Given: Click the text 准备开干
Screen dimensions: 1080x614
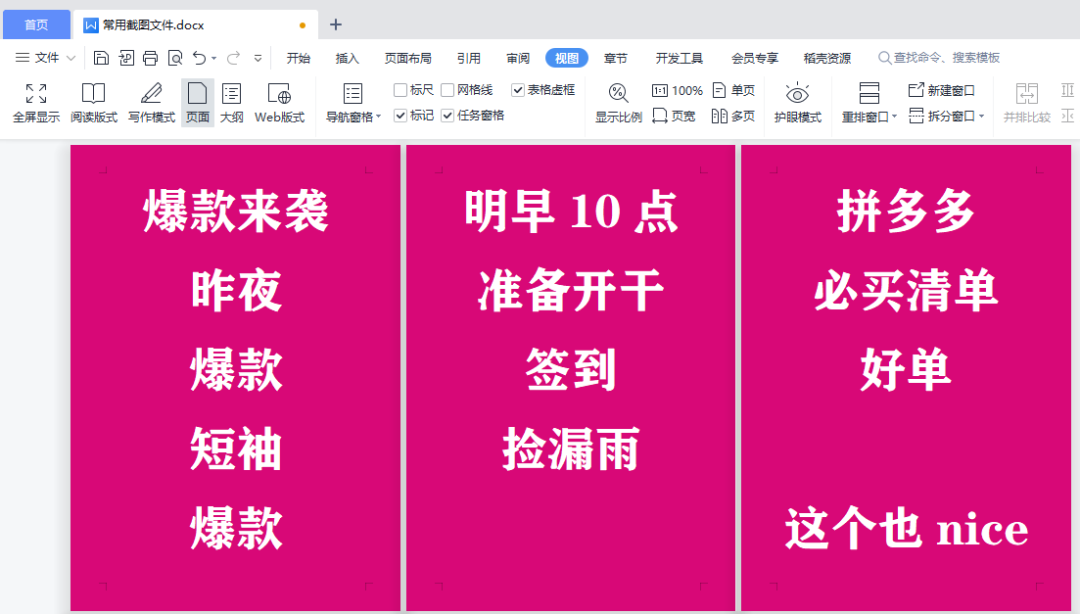Looking at the screenshot, I should point(571,290).
